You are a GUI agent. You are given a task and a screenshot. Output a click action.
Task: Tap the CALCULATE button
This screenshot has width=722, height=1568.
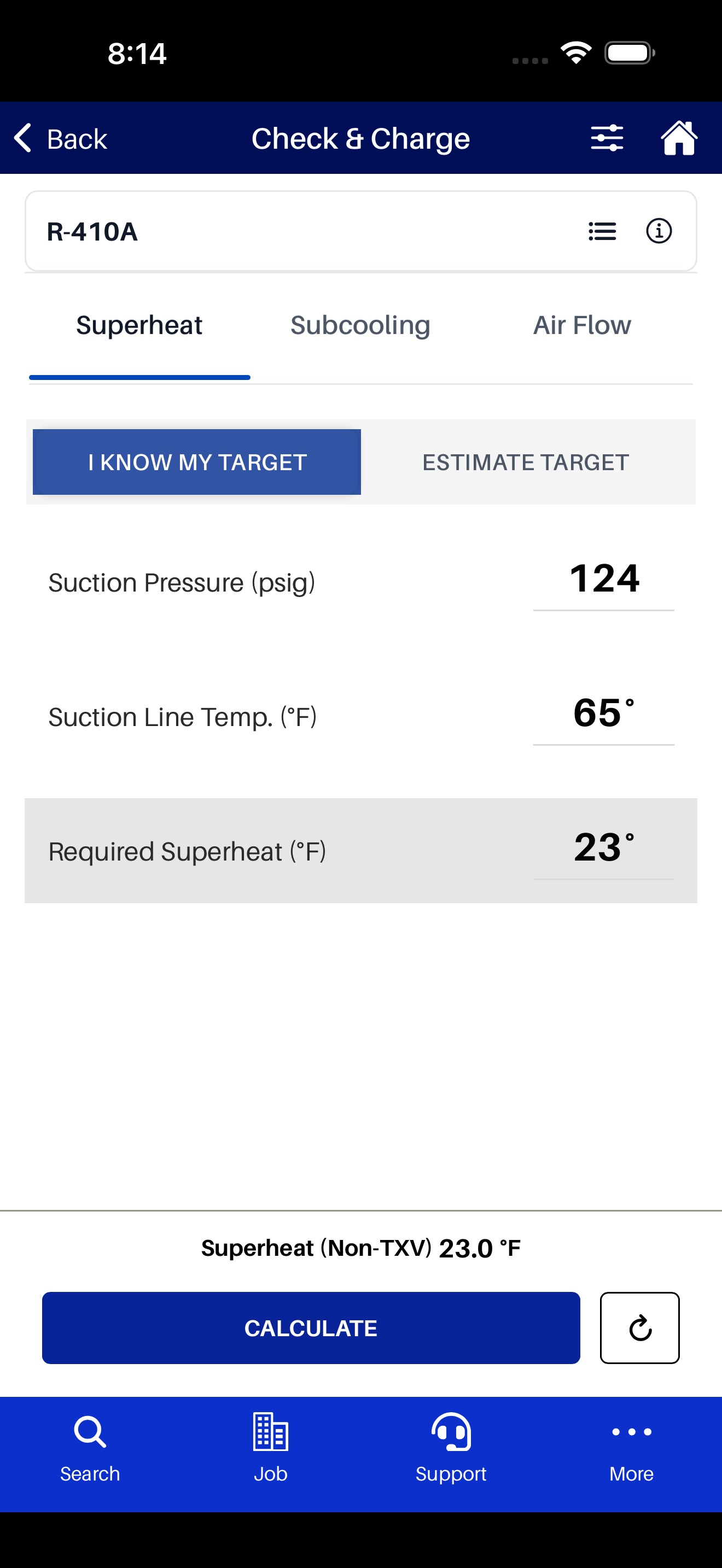(311, 1327)
